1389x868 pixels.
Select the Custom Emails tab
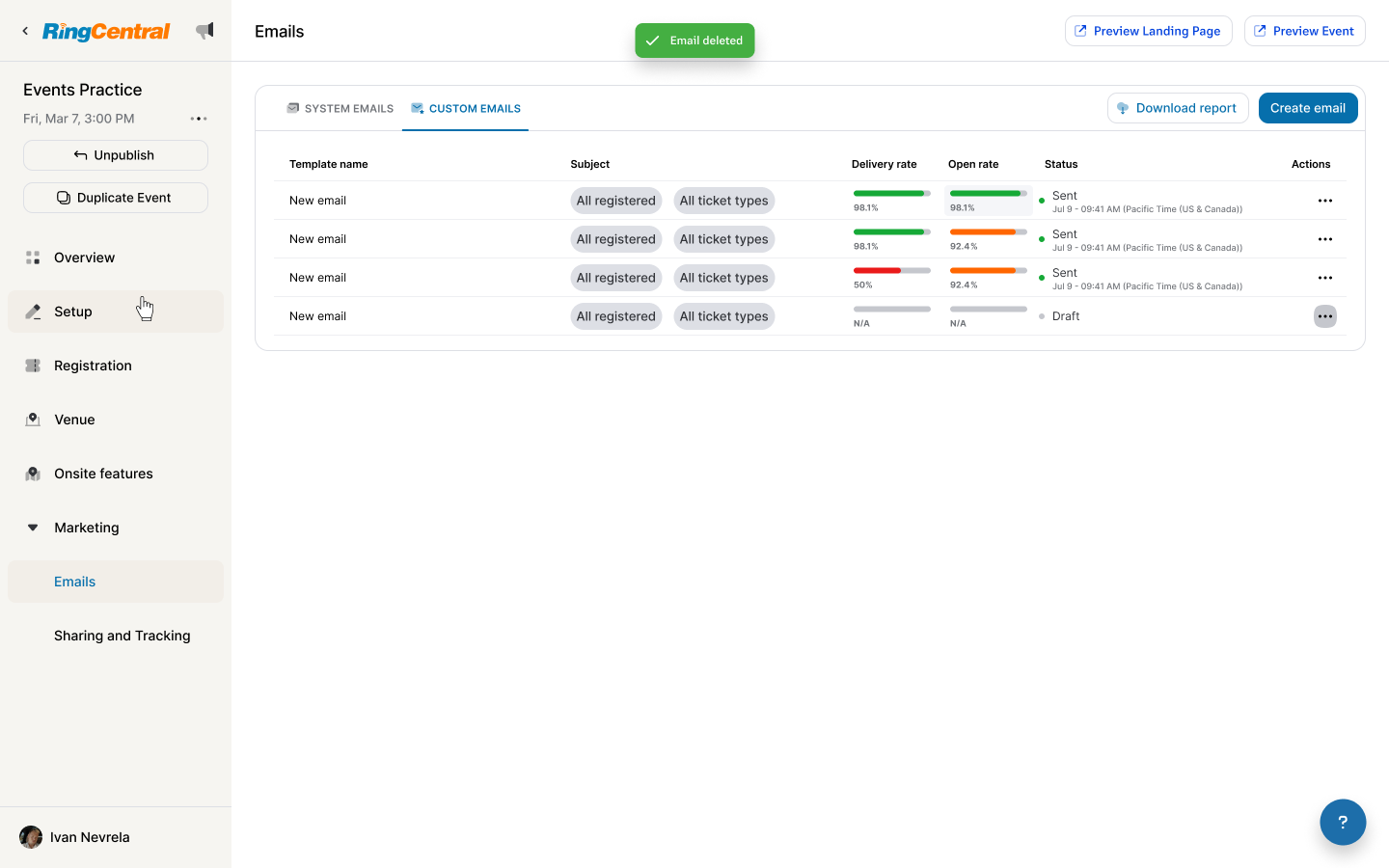coord(466,108)
